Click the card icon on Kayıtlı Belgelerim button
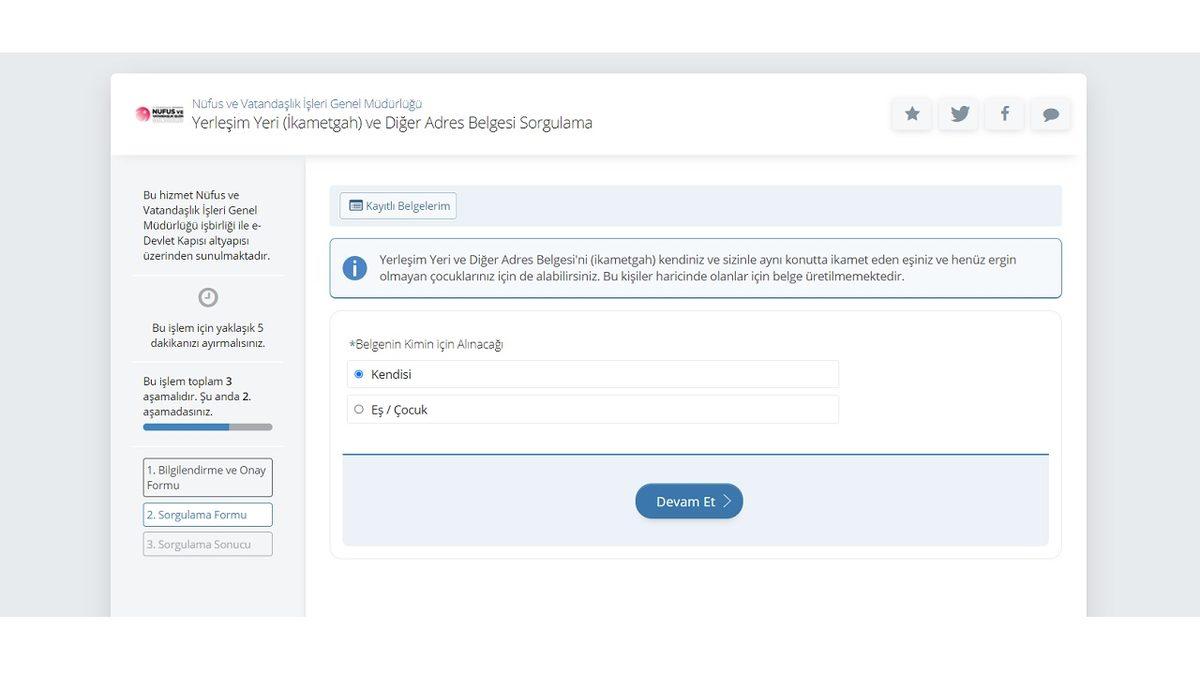 pos(355,204)
